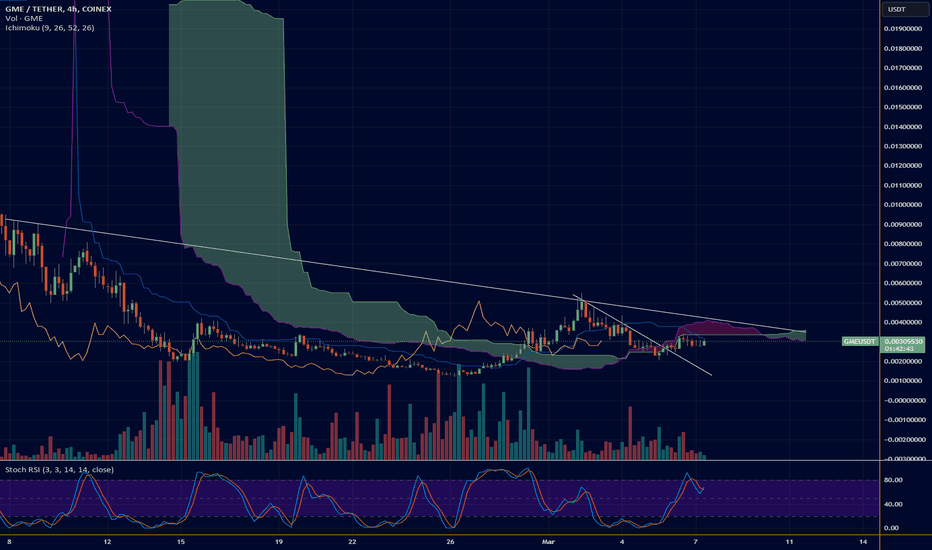
Task: Click 0.00100000 on price axis
Action: (x=903, y=381)
